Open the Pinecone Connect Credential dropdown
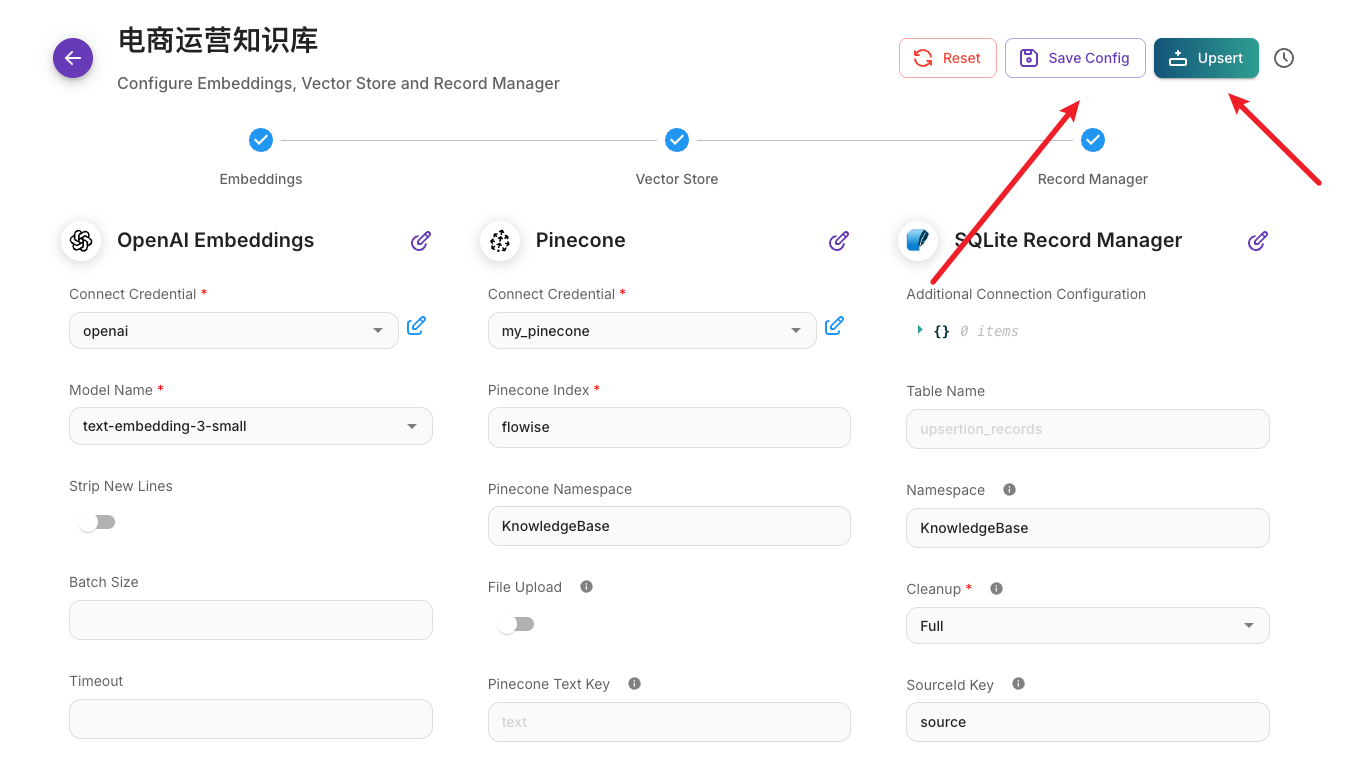The image size is (1365, 767). click(x=652, y=331)
